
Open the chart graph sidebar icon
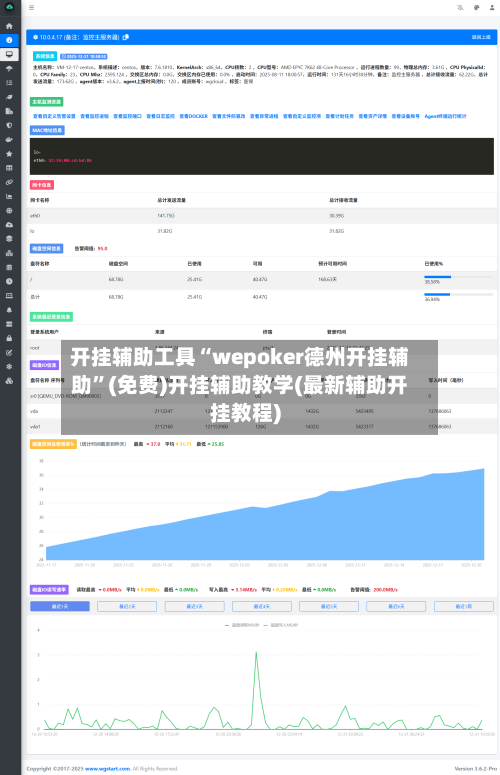click(9, 196)
